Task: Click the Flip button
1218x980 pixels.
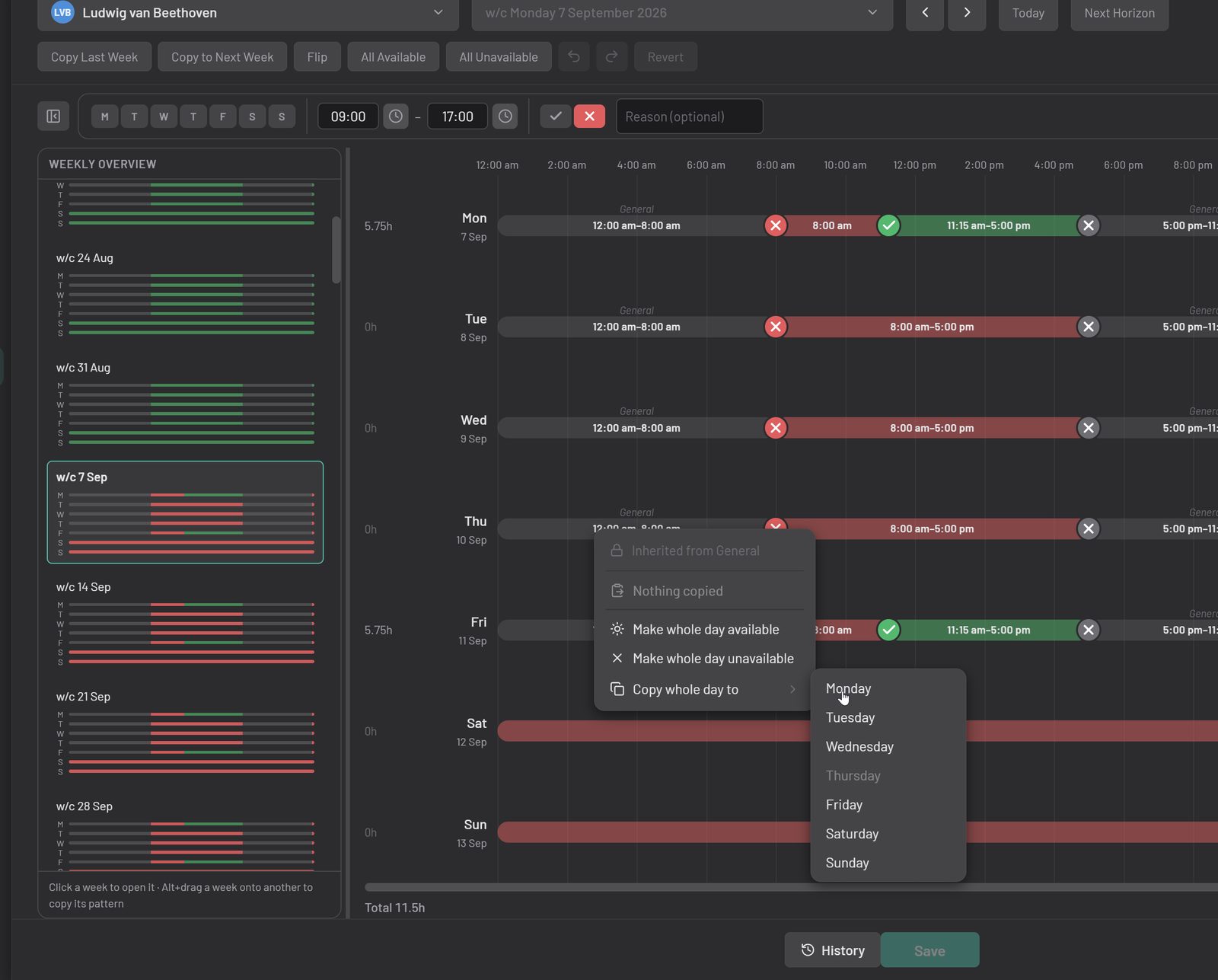Action: [317, 57]
